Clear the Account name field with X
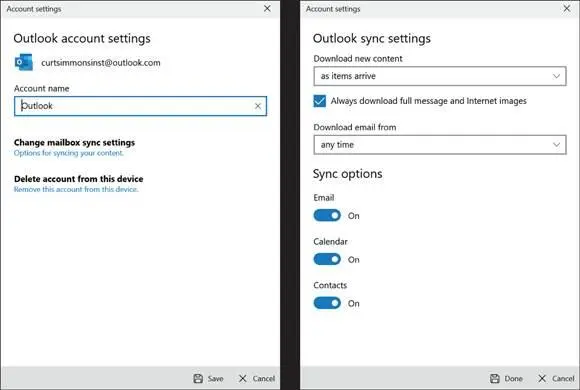The width and height of the screenshot is (580, 390). [x=258, y=106]
